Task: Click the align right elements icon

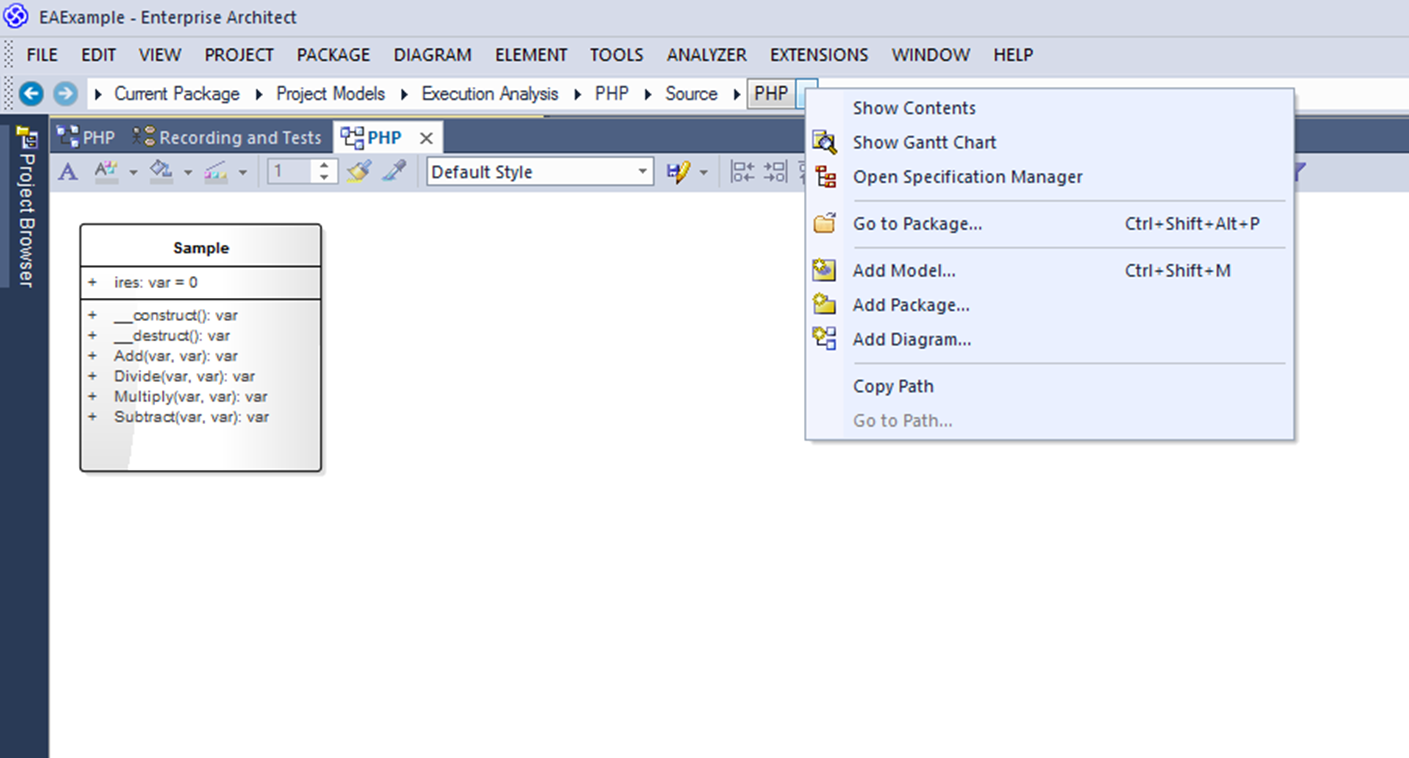Action: pos(776,172)
